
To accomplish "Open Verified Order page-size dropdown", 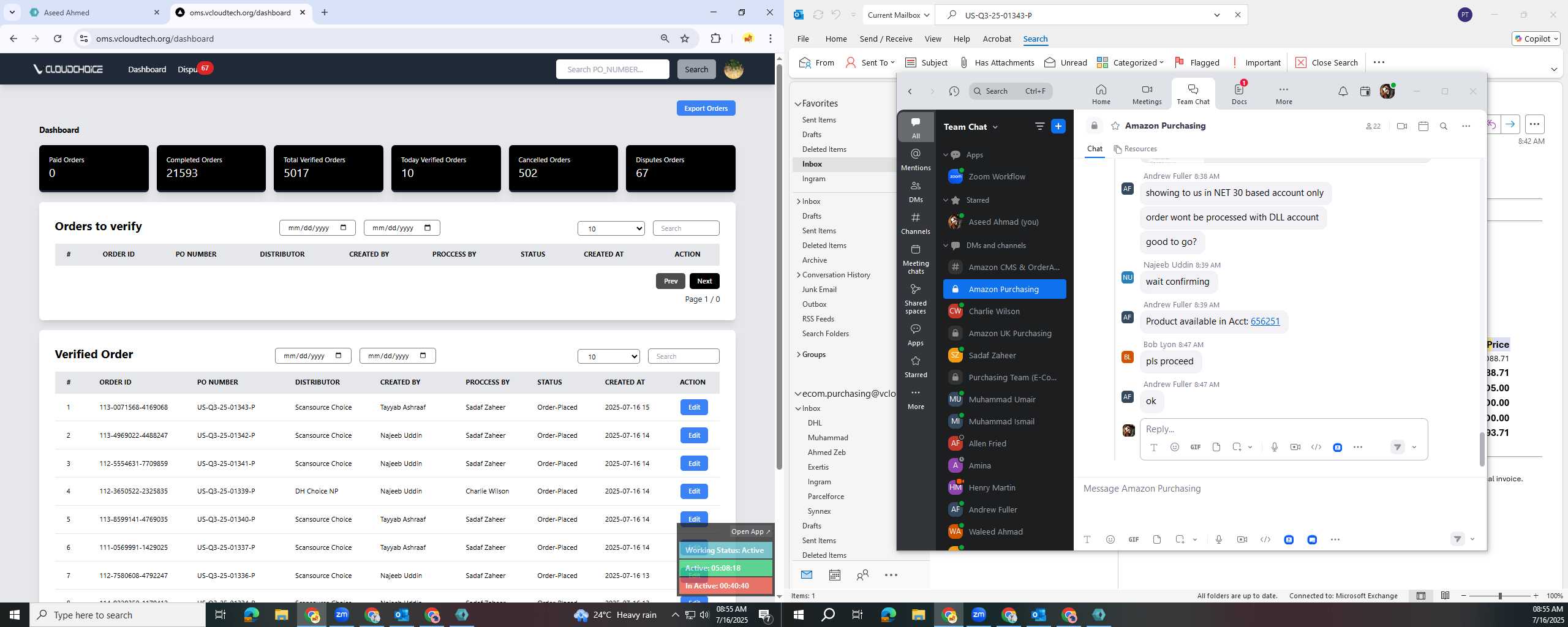I will click(608, 356).
